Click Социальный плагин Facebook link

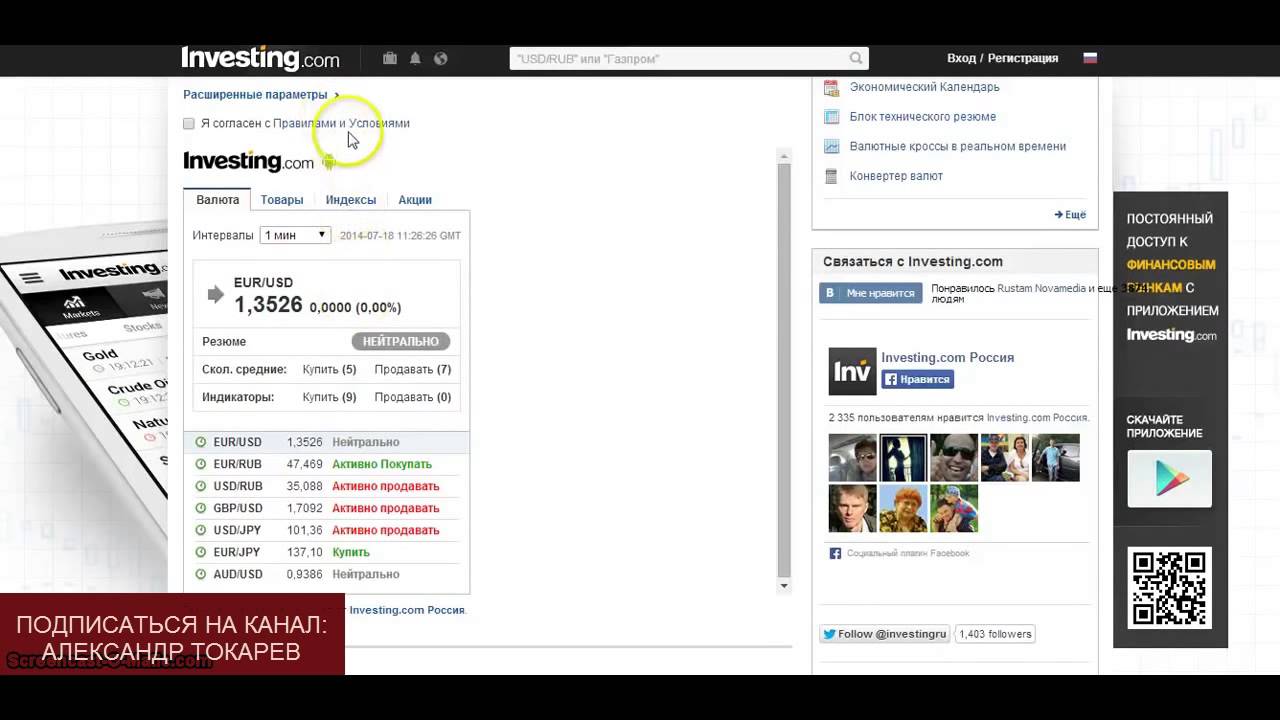click(907, 553)
